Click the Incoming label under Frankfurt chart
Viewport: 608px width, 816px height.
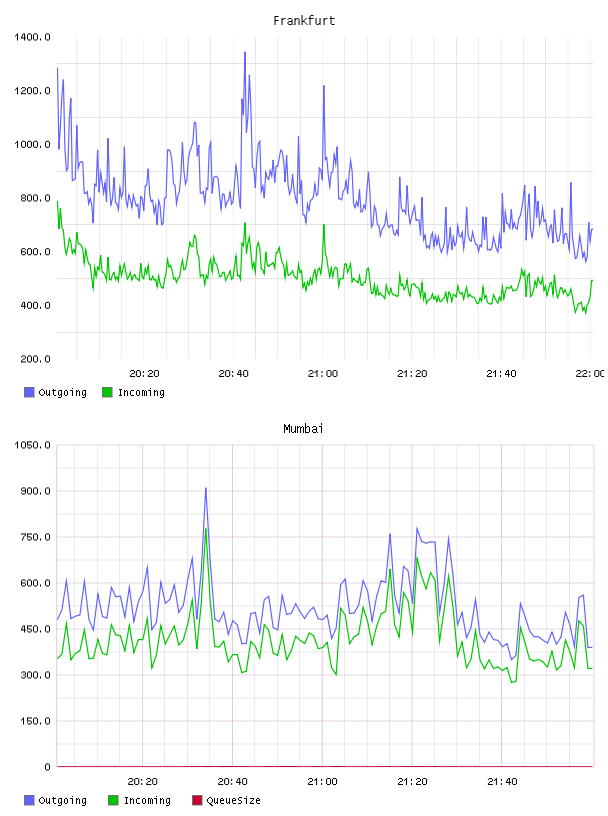[141, 392]
